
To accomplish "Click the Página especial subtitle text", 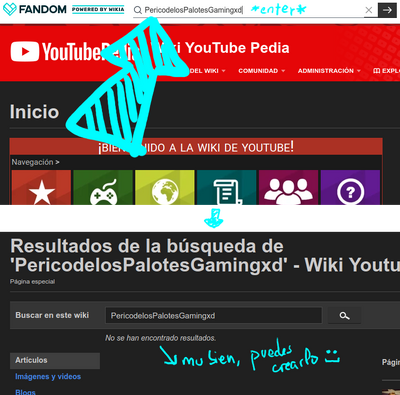I will tap(32, 282).
